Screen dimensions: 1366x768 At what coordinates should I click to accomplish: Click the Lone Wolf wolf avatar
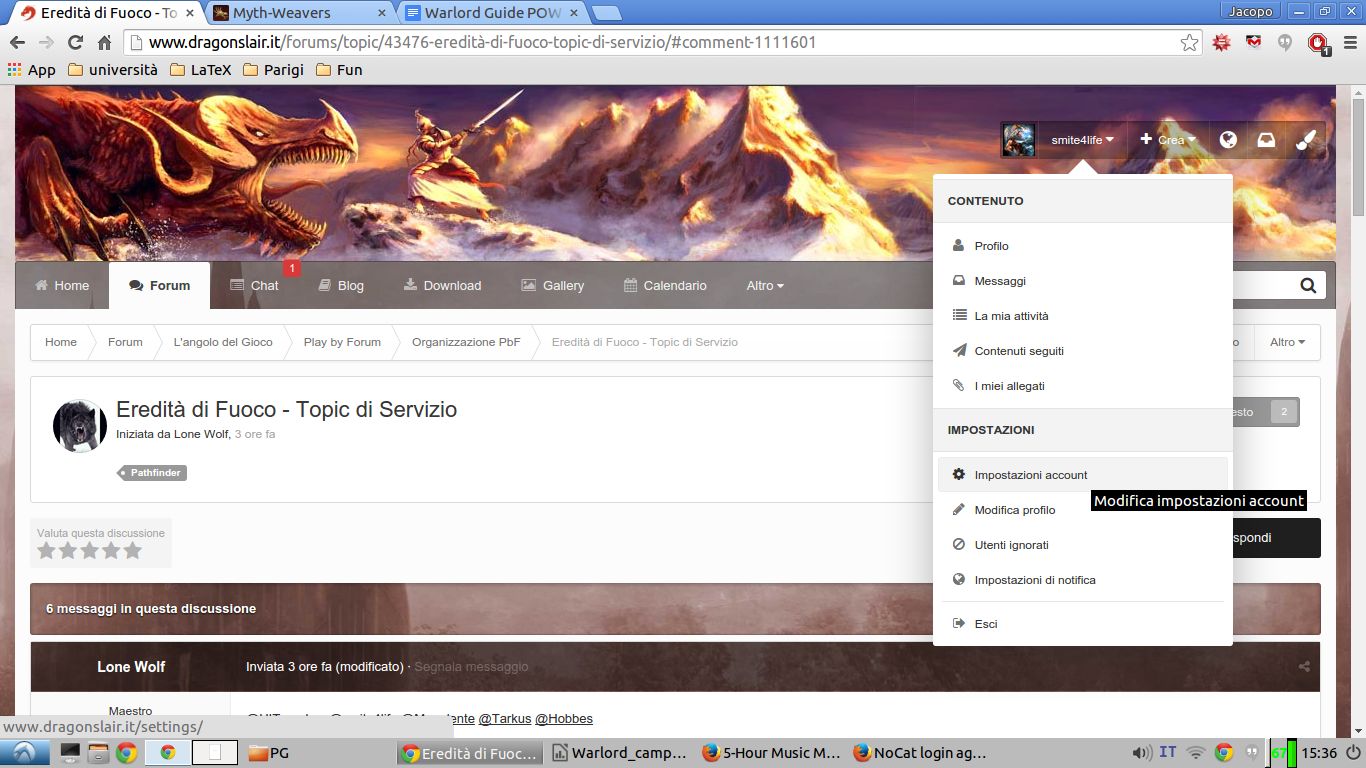[80, 427]
